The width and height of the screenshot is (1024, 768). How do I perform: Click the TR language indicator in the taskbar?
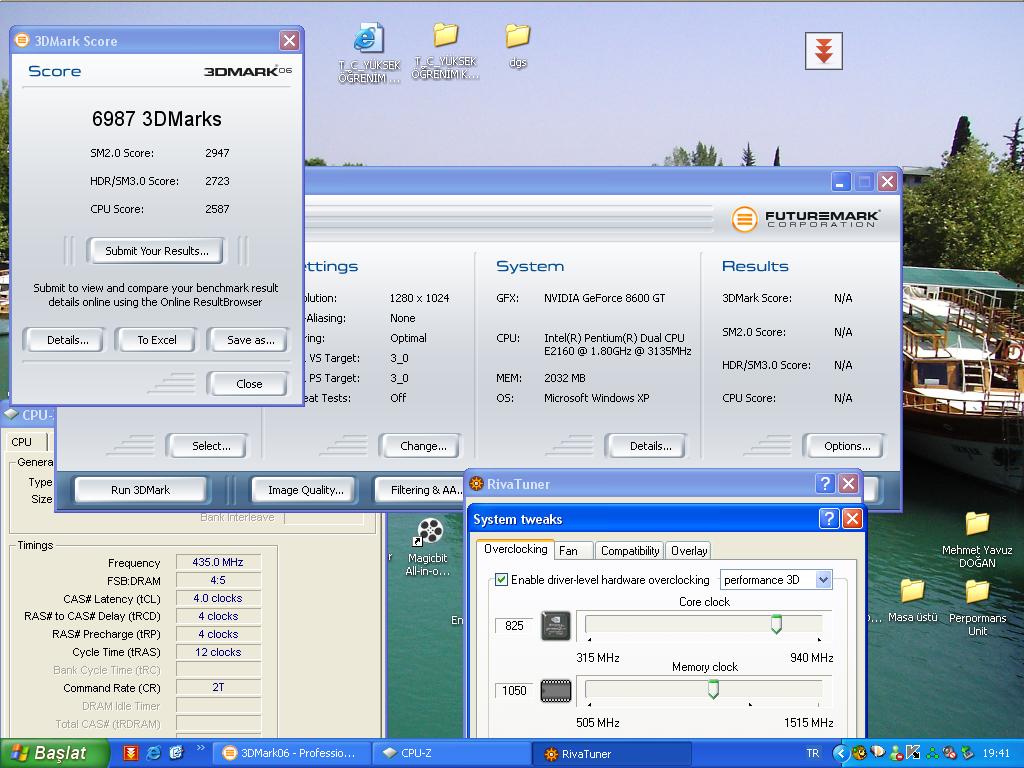pos(812,754)
